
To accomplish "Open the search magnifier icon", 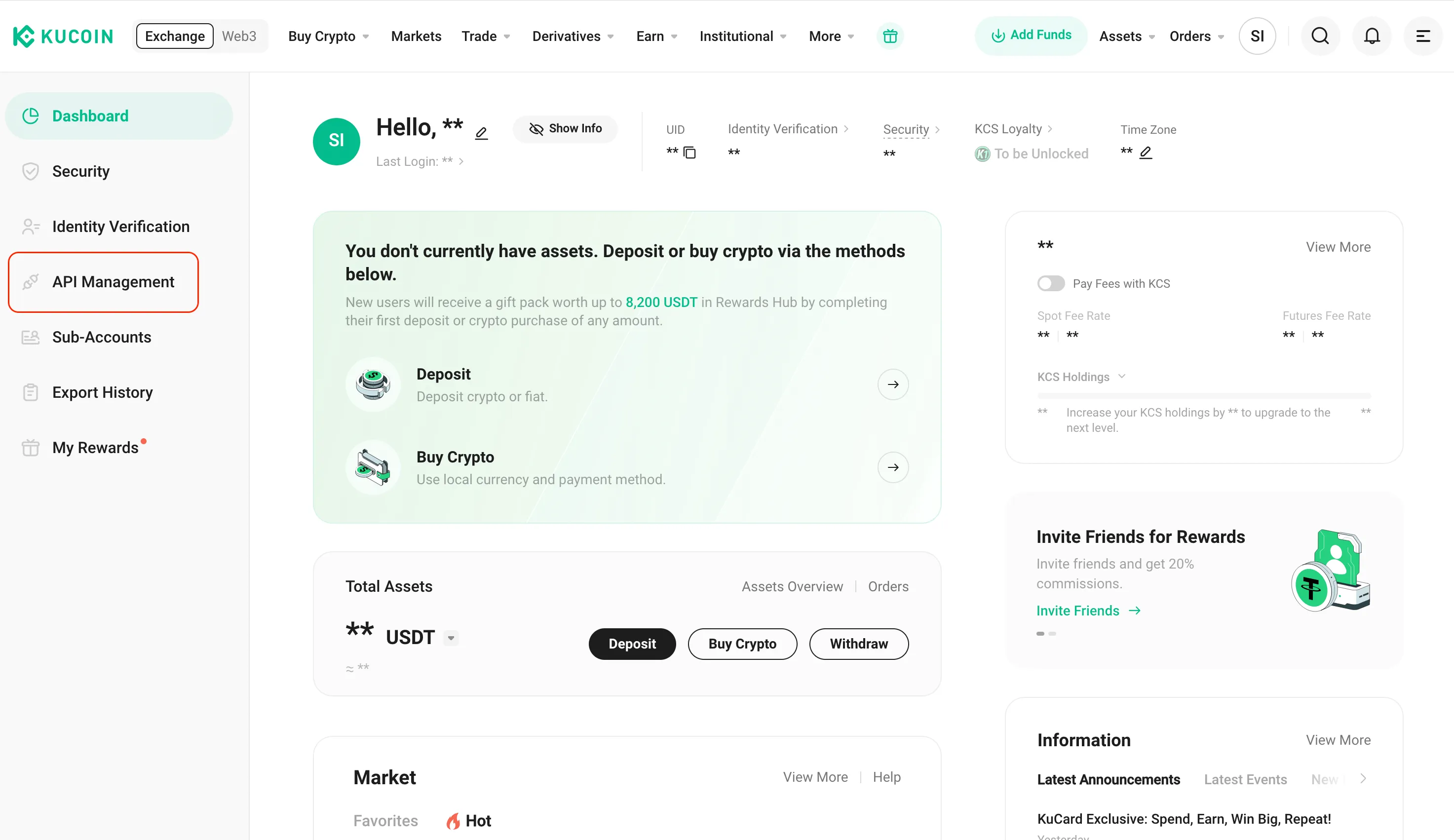I will point(1320,37).
